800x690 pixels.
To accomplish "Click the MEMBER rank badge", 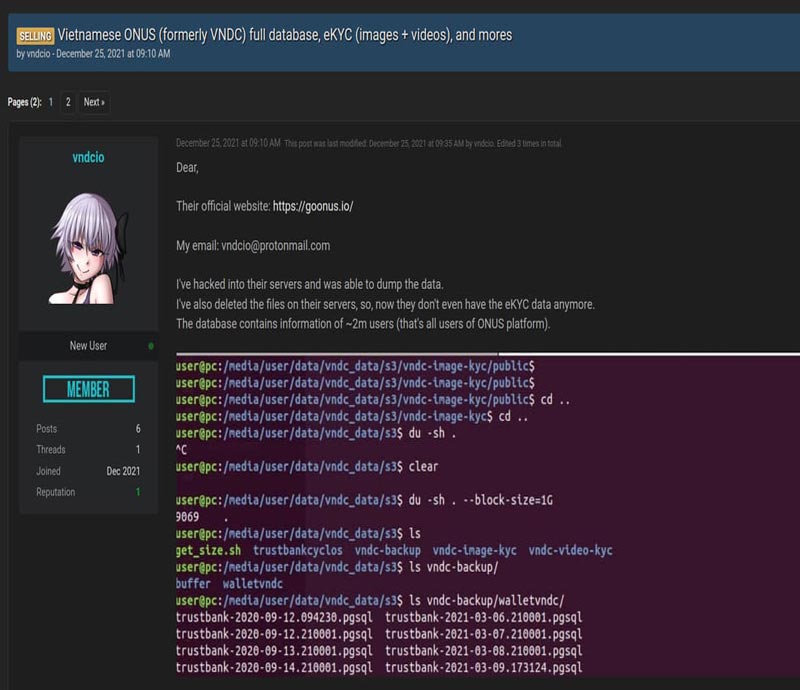I will [x=89, y=389].
